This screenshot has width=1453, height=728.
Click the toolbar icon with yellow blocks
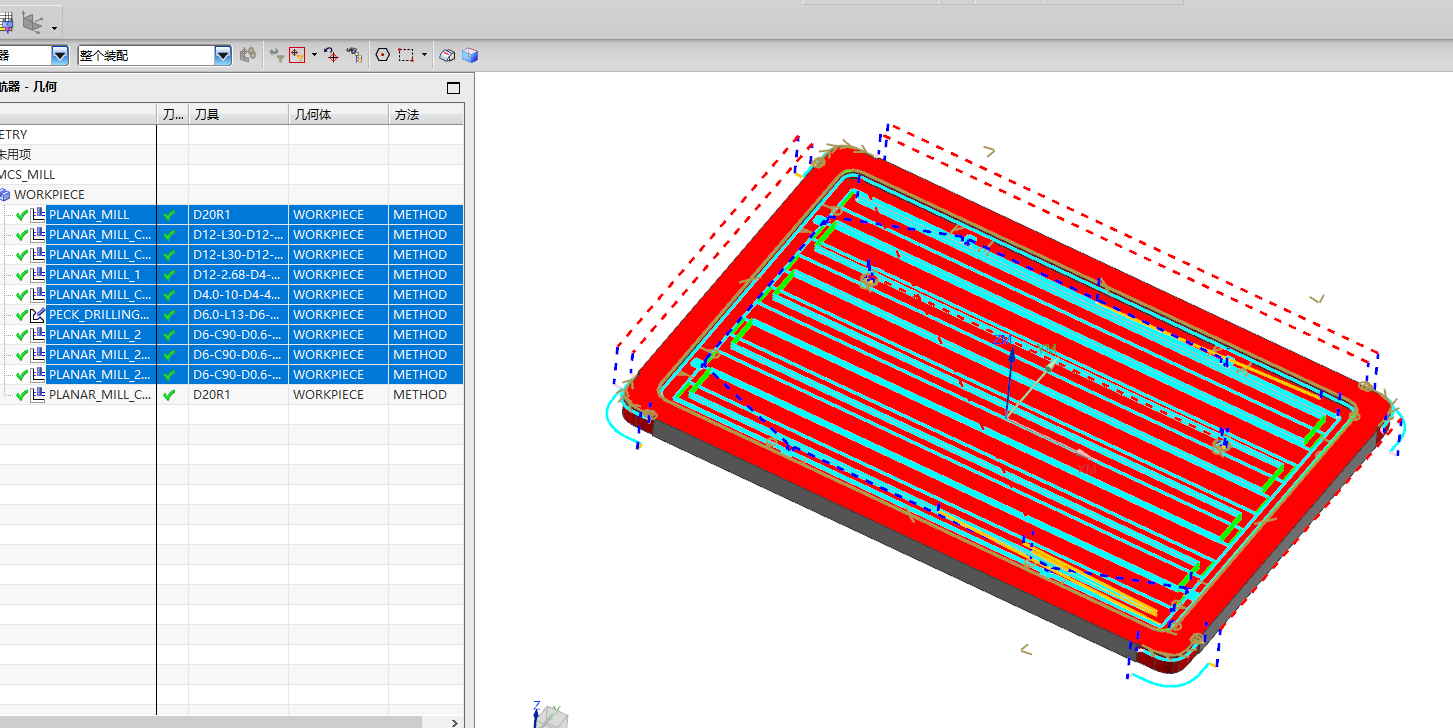click(354, 55)
